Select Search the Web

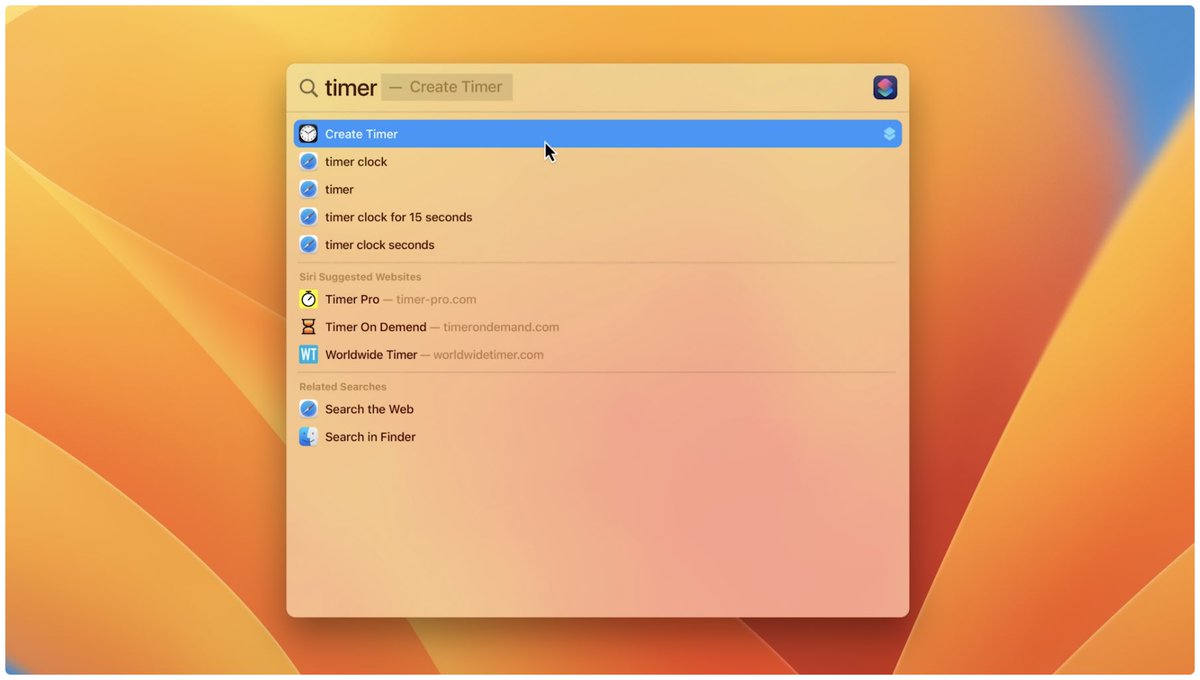[598, 409]
